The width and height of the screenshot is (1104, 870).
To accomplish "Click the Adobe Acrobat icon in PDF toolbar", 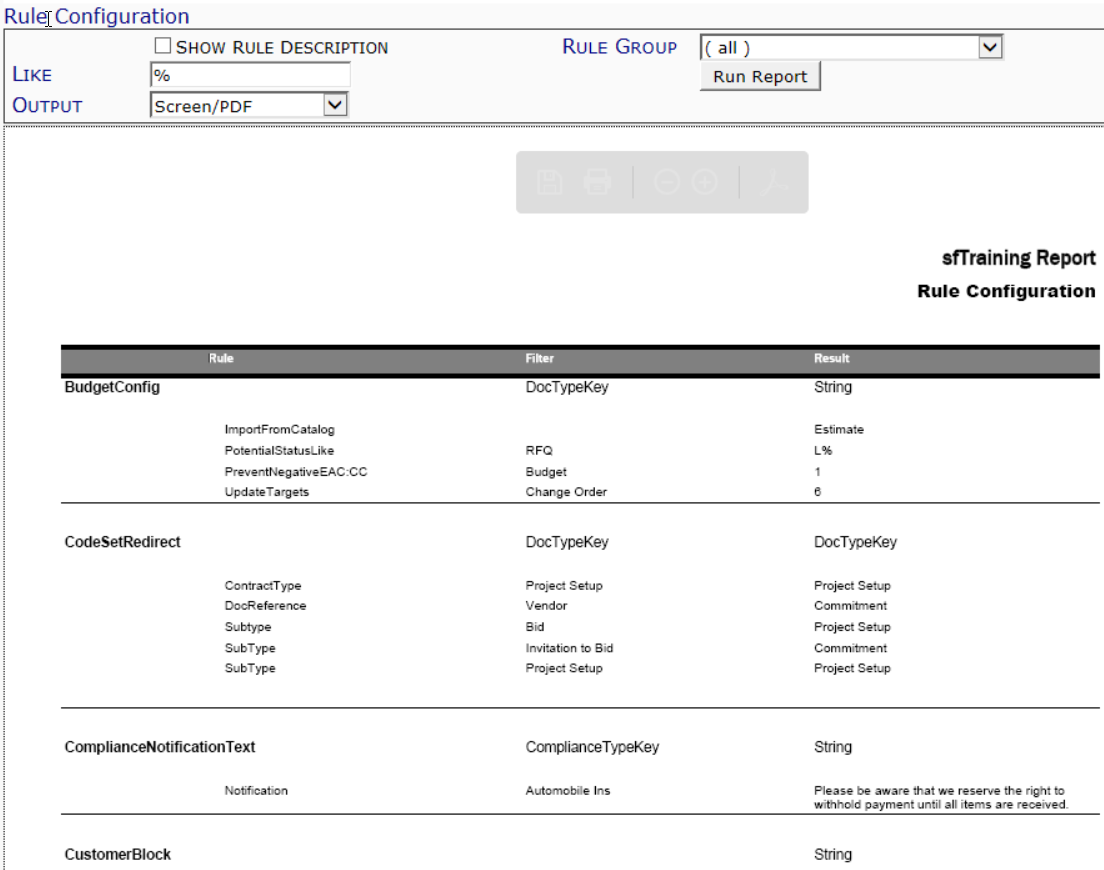I will 775,182.
